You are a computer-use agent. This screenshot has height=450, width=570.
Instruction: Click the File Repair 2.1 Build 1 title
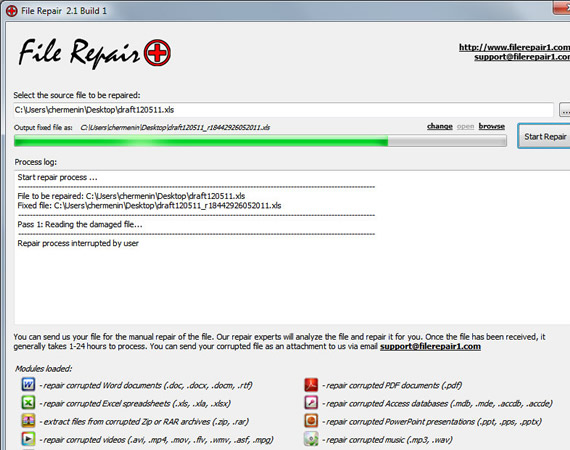pos(64,11)
